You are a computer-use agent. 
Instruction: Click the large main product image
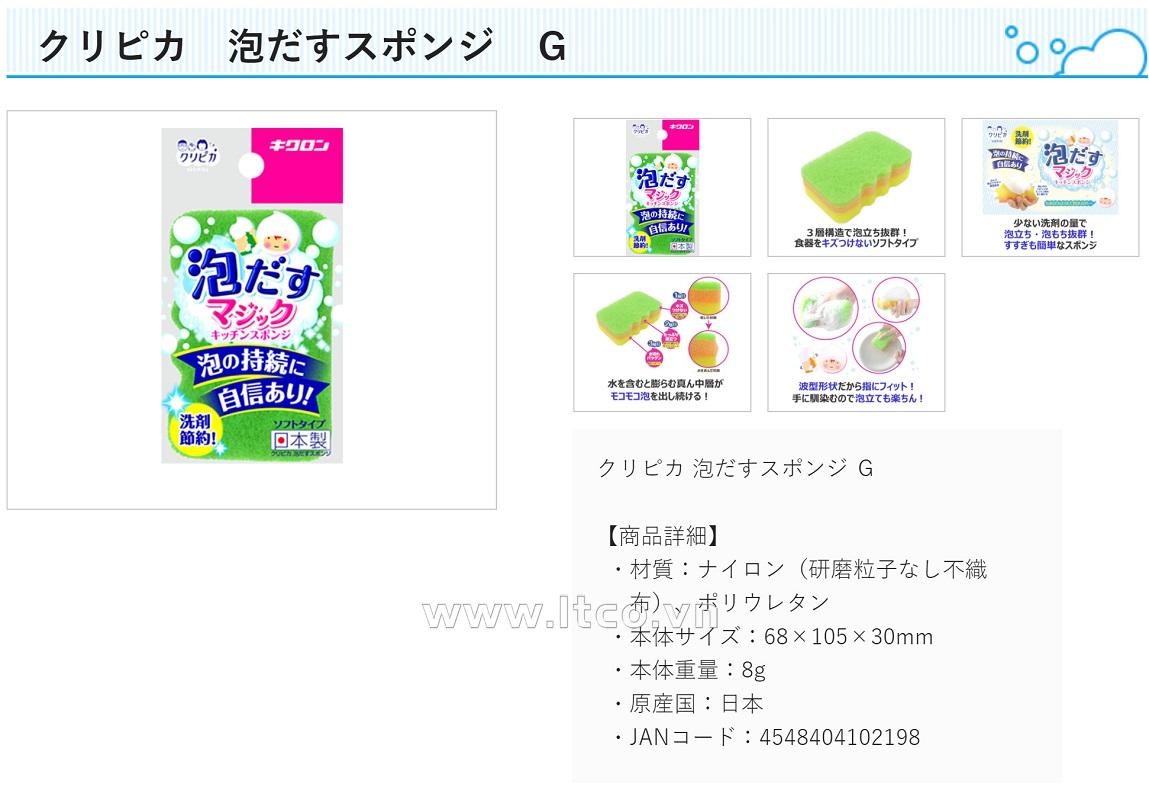click(x=252, y=310)
